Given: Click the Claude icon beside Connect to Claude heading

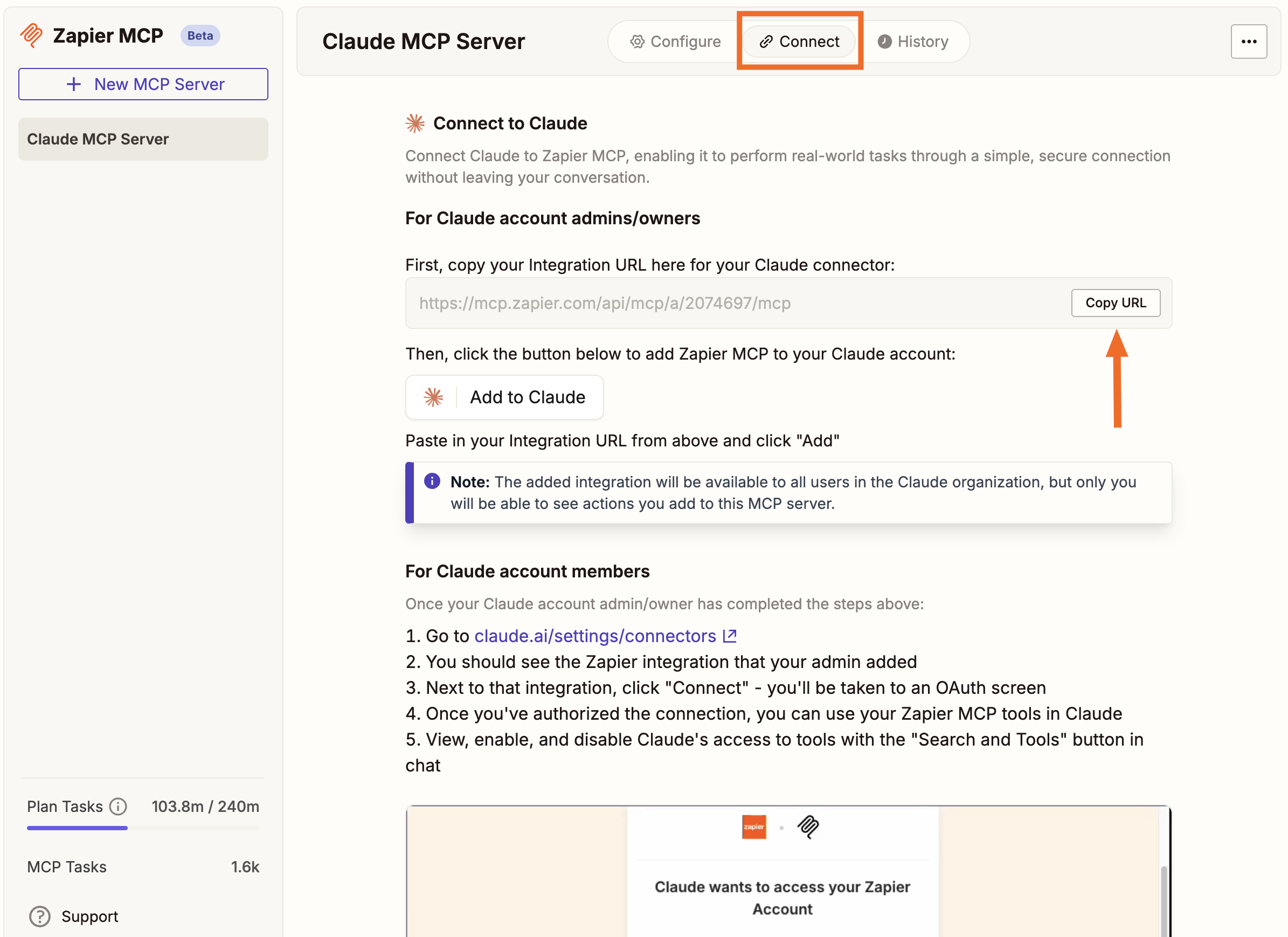Looking at the screenshot, I should [415, 123].
